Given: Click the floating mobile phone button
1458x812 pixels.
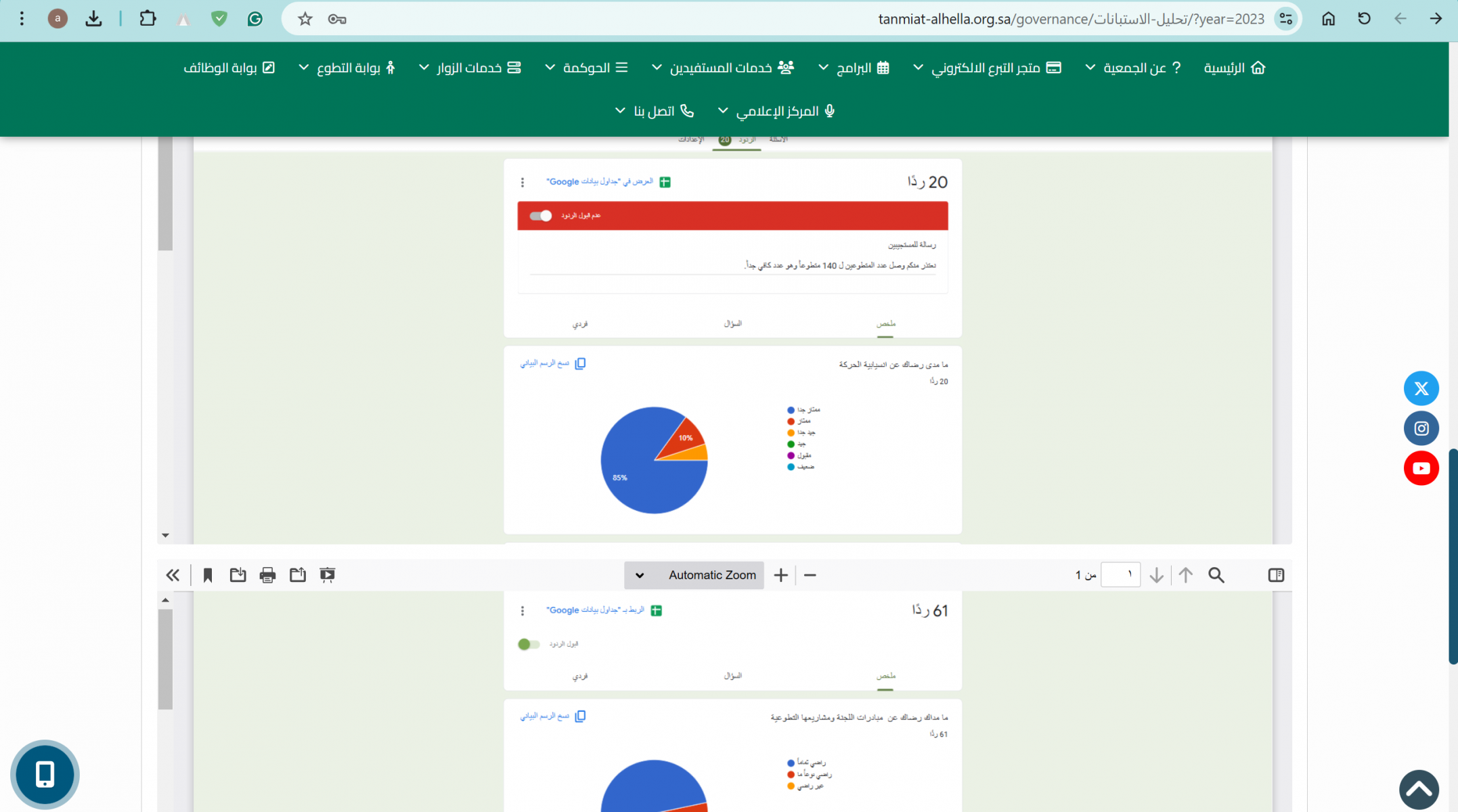Looking at the screenshot, I should tap(45, 774).
